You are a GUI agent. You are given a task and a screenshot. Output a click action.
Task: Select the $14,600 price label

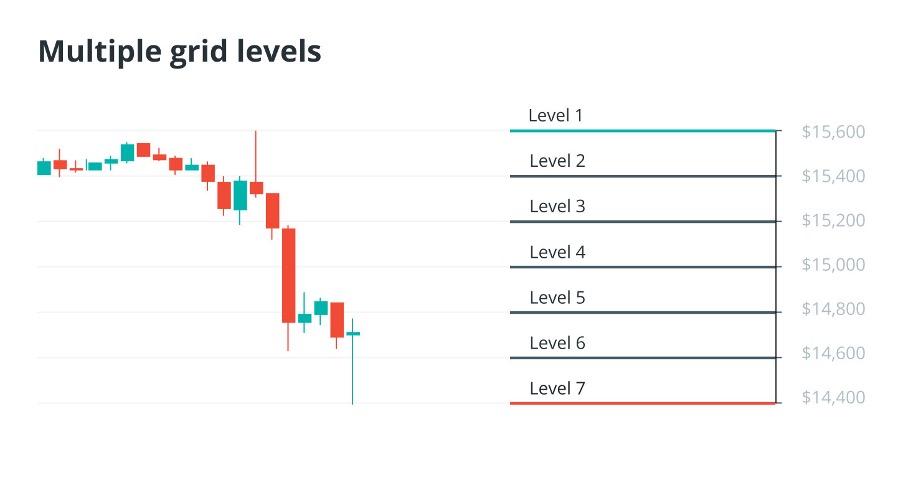(x=833, y=354)
